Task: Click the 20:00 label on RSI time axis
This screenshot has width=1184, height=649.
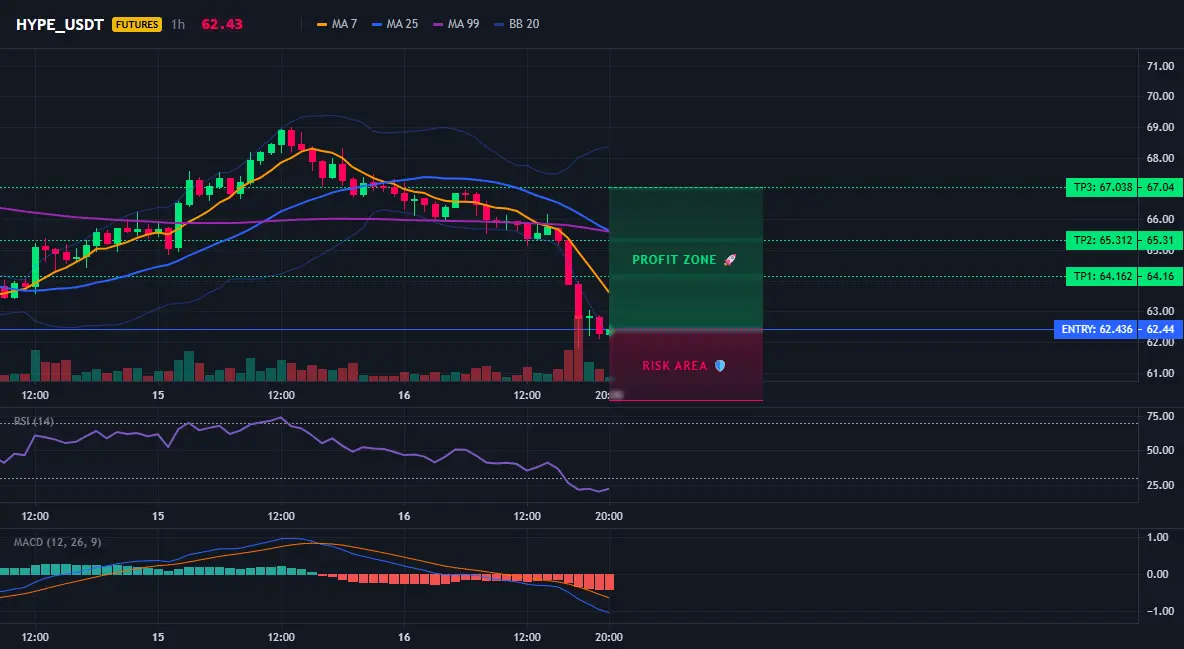Action: [609, 517]
